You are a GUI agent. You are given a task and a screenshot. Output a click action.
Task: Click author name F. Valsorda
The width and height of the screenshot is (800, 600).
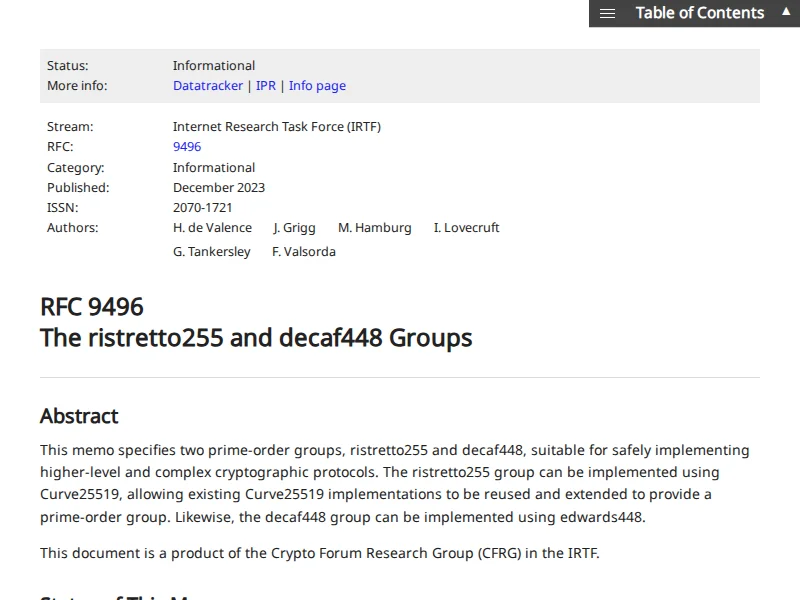(x=303, y=252)
